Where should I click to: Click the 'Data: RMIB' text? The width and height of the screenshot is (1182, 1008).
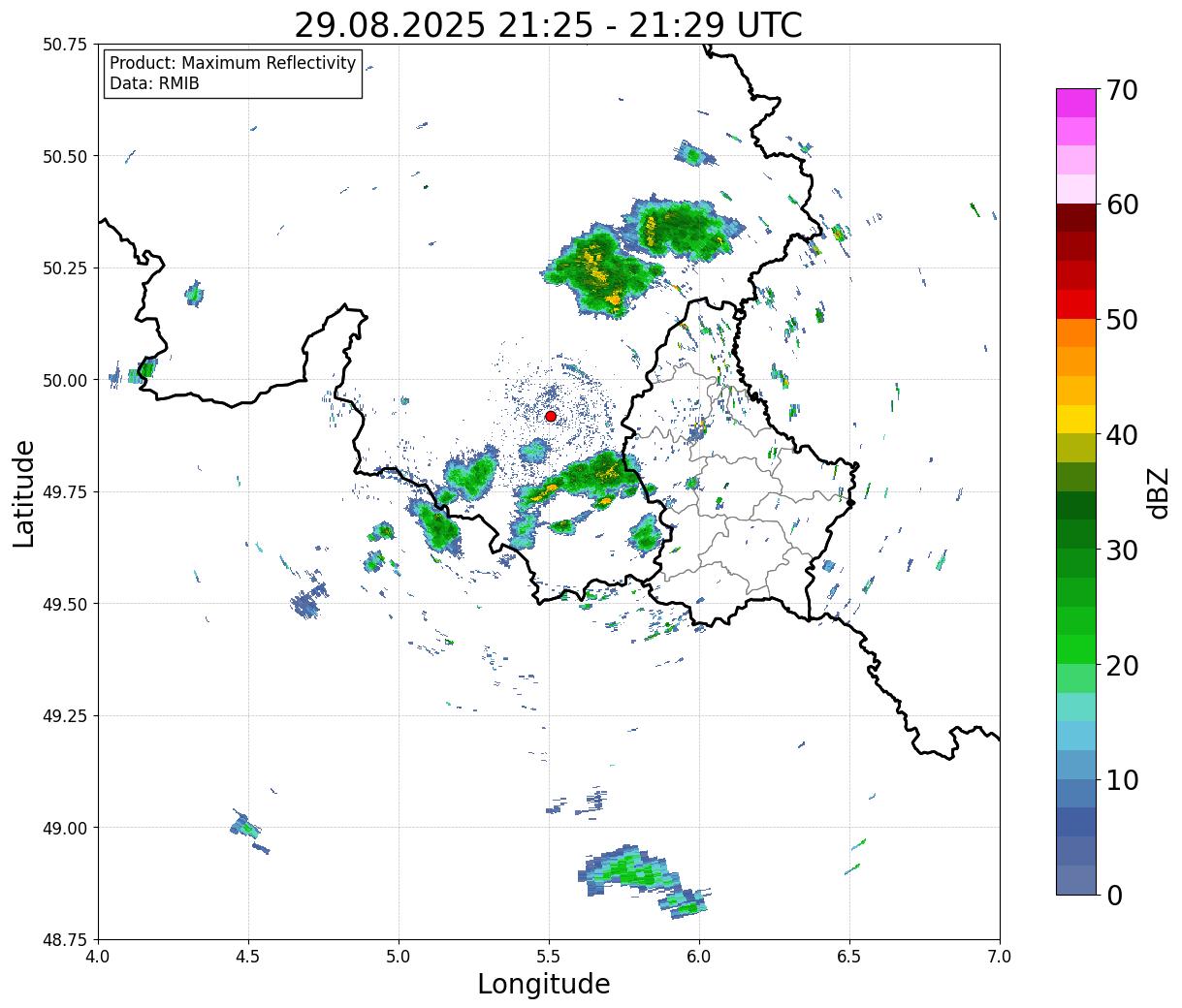154,84
